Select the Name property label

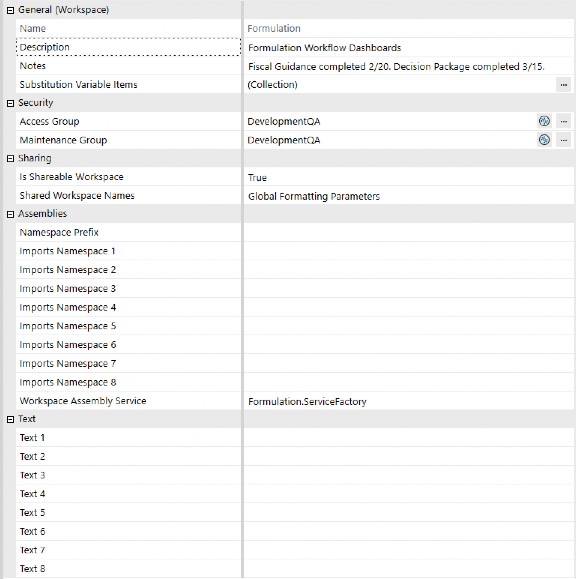[33, 28]
